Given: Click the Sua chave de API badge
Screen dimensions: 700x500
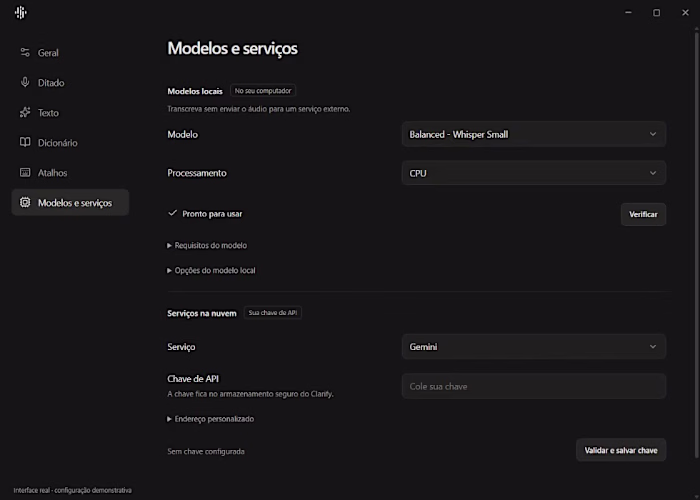Looking at the screenshot, I should (x=273, y=313).
